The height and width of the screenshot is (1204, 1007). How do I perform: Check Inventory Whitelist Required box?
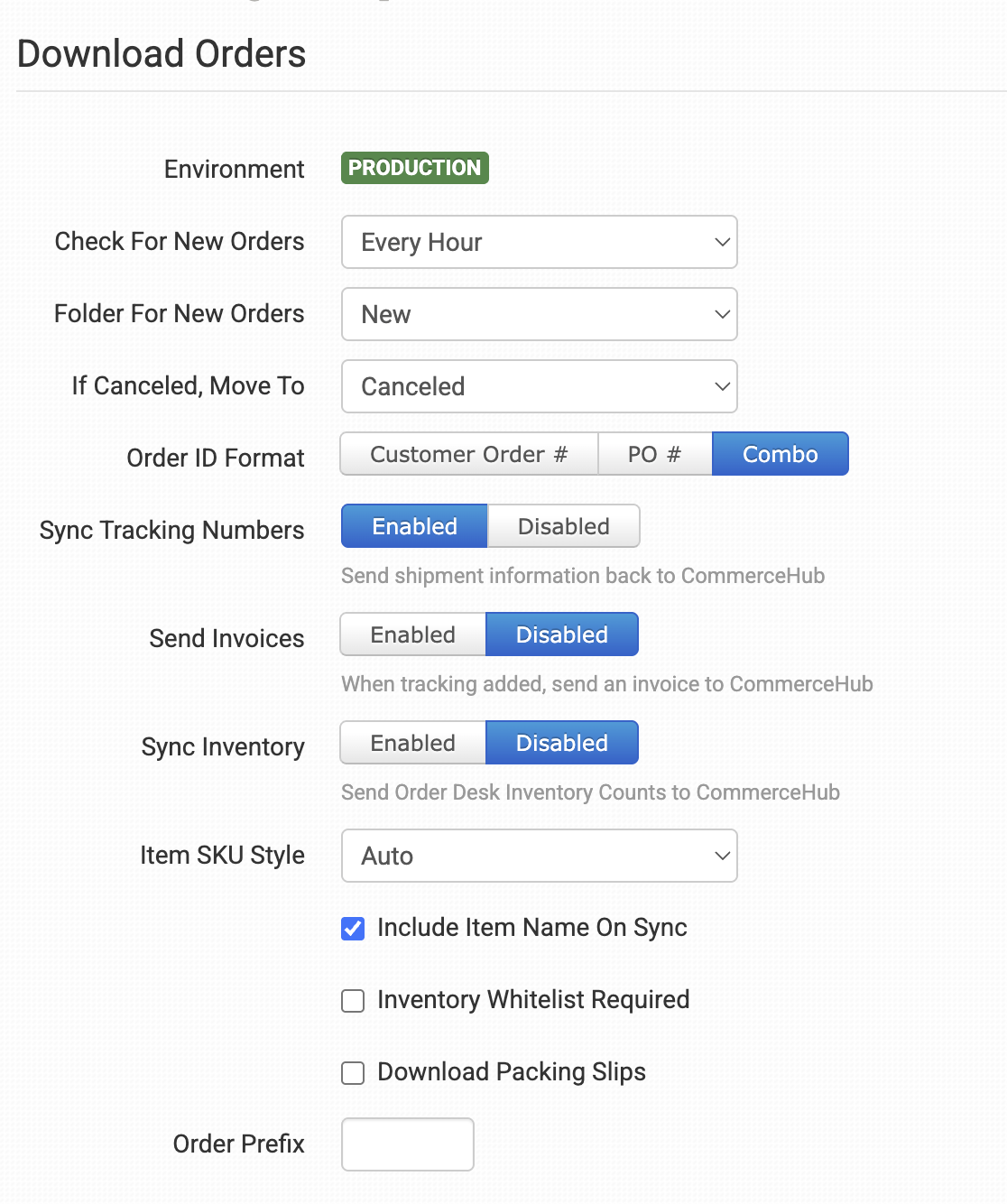coord(353,1001)
